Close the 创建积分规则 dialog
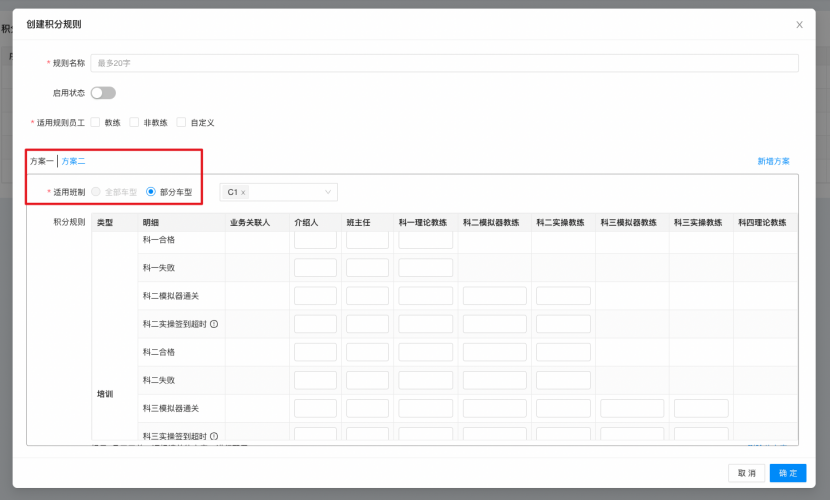The image size is (831, 501). pos(799,25)
